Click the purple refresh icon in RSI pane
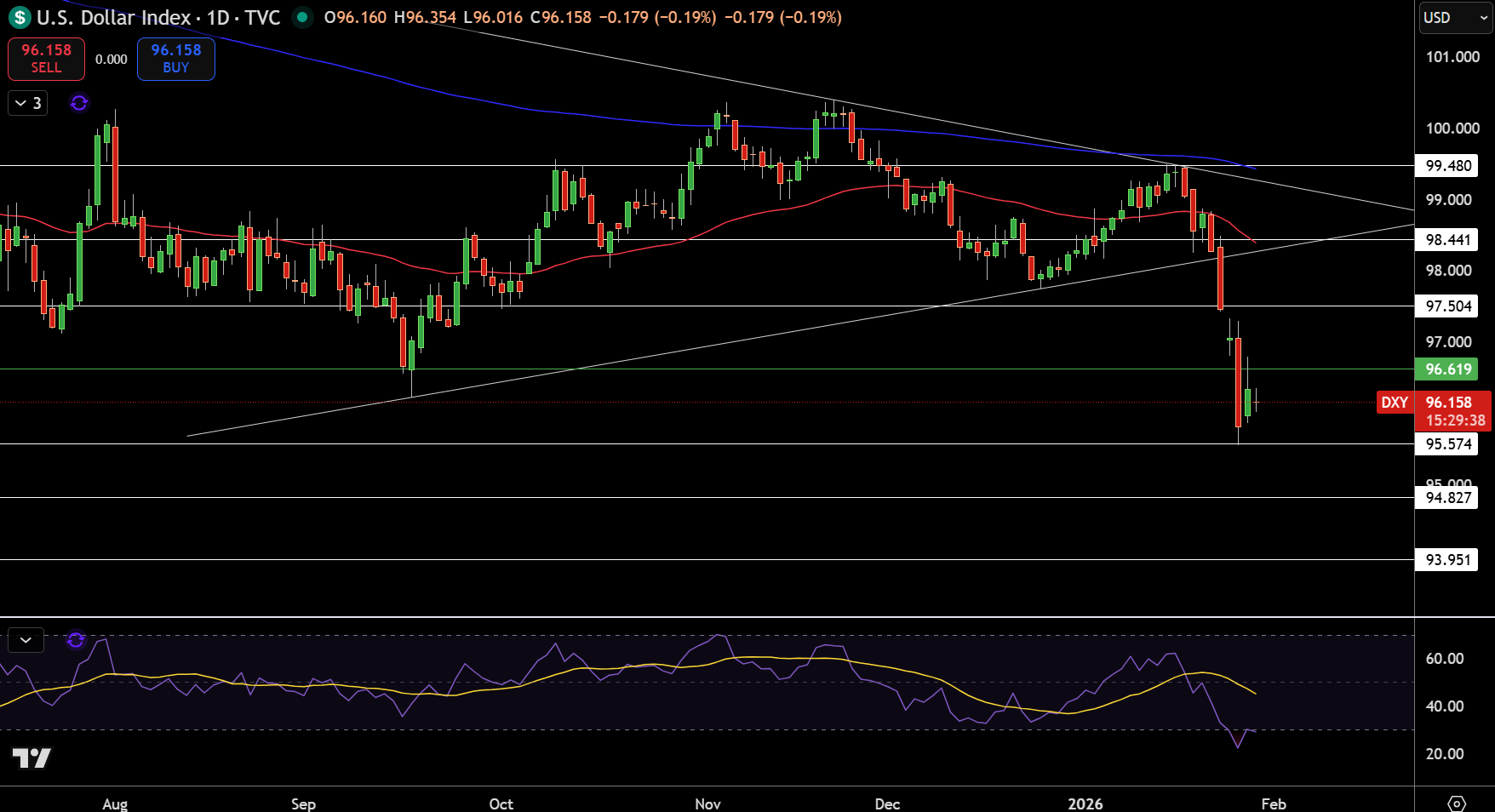This screenshot has height=812, width=1495. pos(76,640)
